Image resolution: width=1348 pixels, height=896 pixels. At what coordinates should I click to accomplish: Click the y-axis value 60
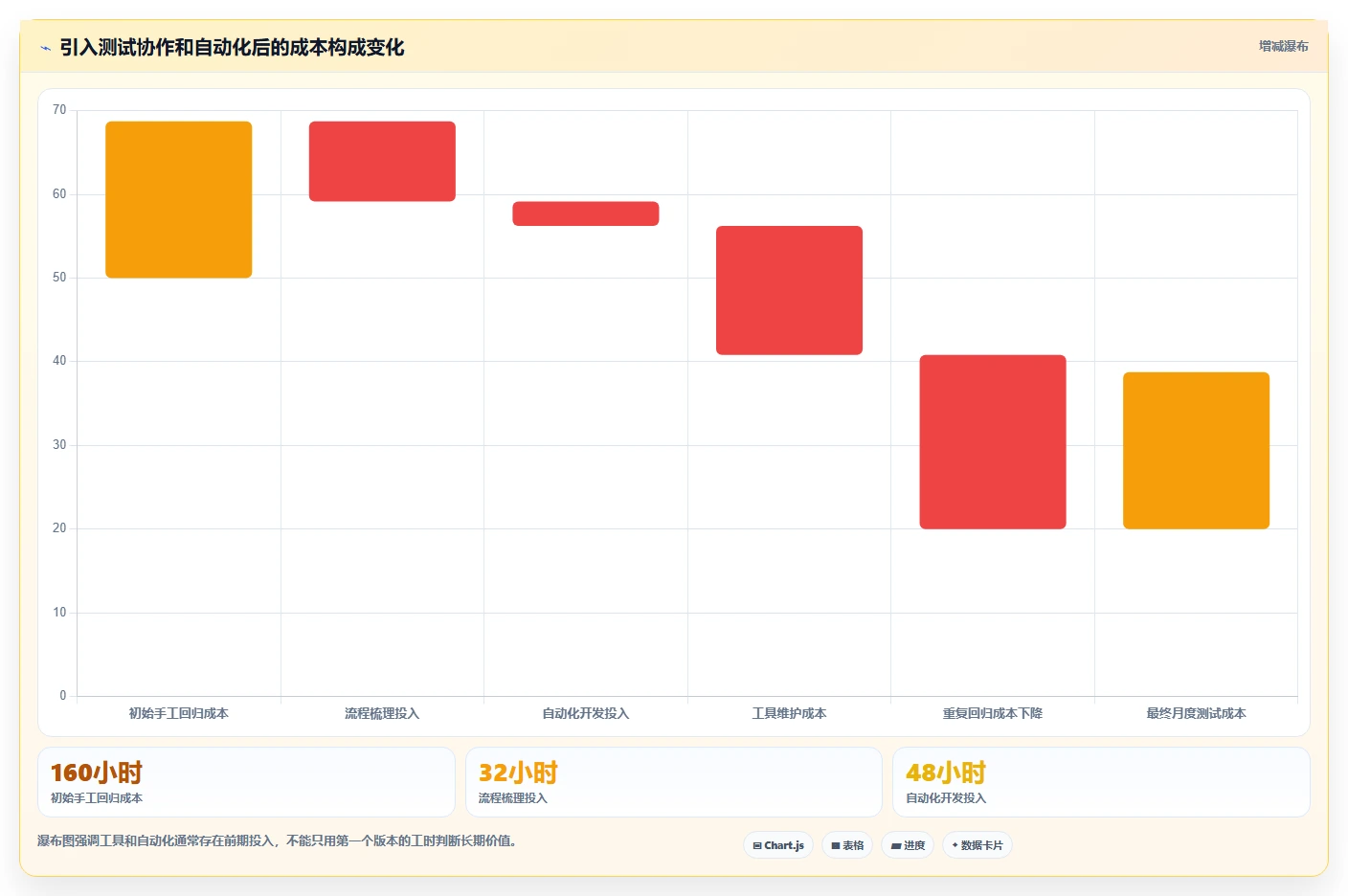click(x=59, y=194)
